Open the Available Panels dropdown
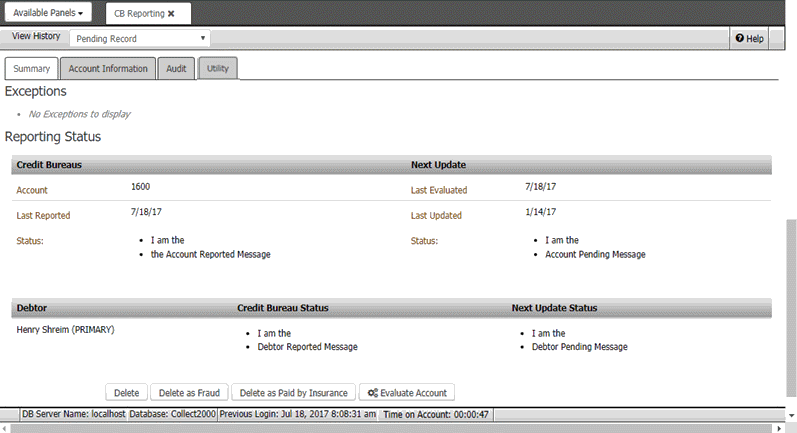The height and width of the screenshot is (433, 797). (x=48, y=13)
